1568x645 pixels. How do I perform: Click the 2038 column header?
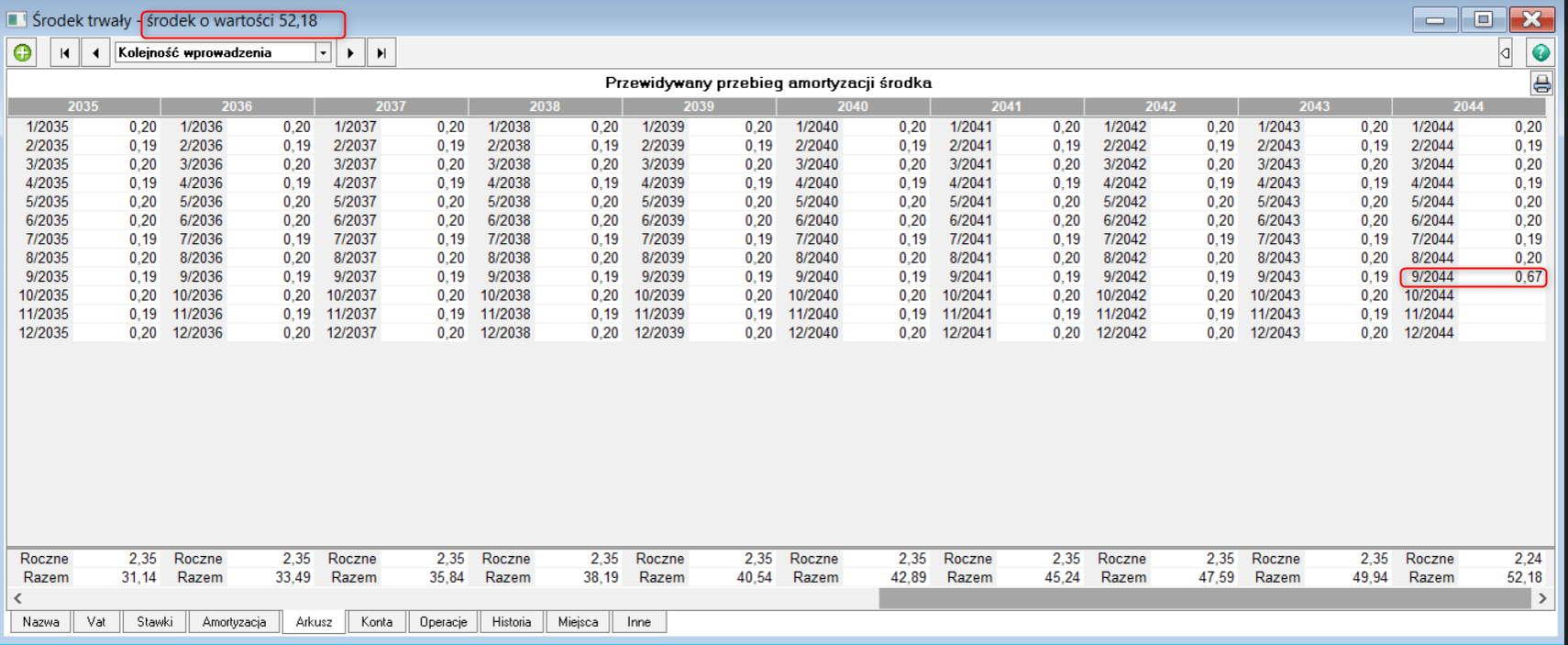coord(545,106)
